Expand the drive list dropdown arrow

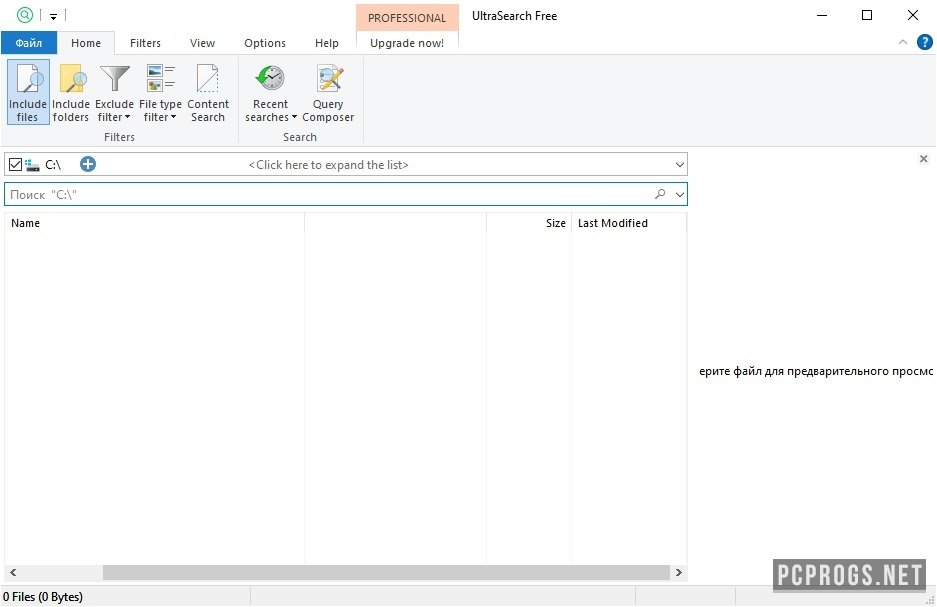pos(679,164)
